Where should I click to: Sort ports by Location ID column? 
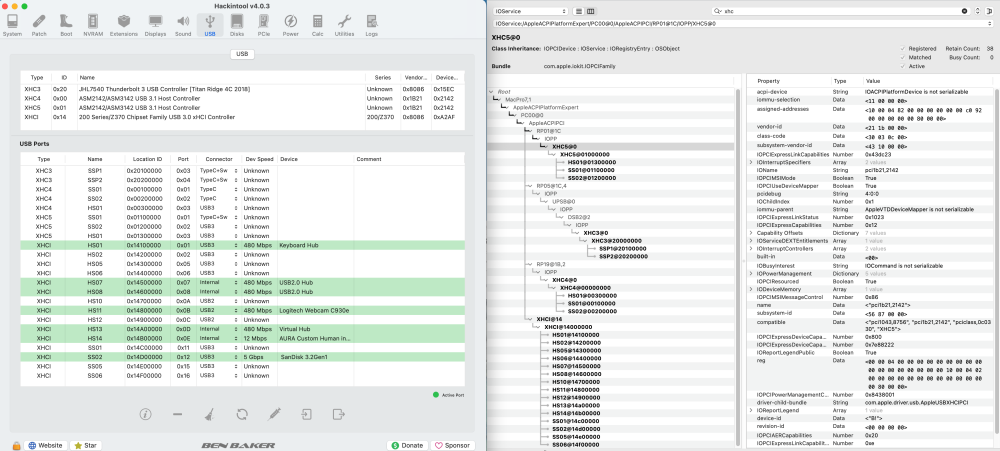146,159
